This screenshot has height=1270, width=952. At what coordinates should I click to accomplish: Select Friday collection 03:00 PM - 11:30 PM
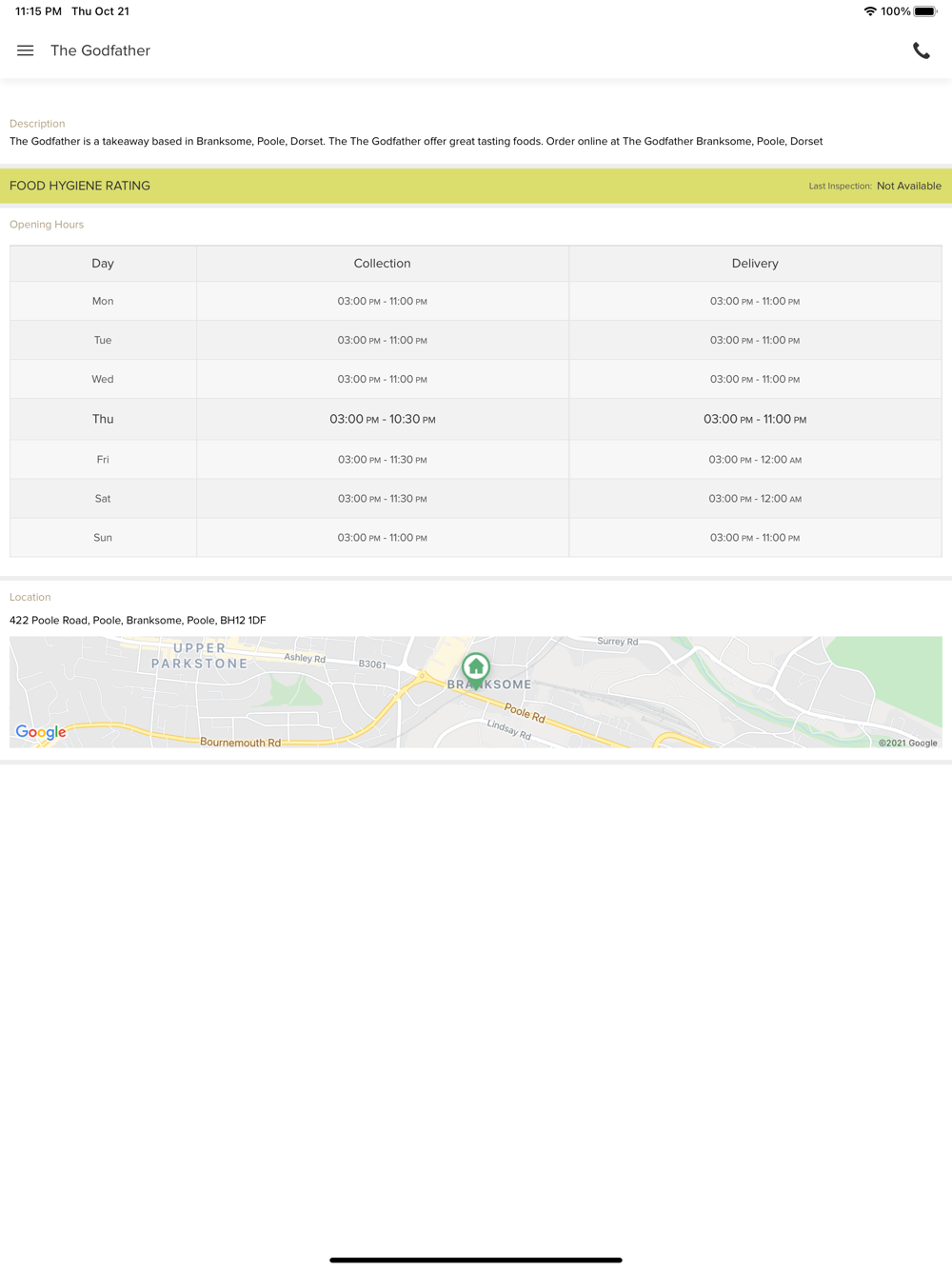pos(383,459)
